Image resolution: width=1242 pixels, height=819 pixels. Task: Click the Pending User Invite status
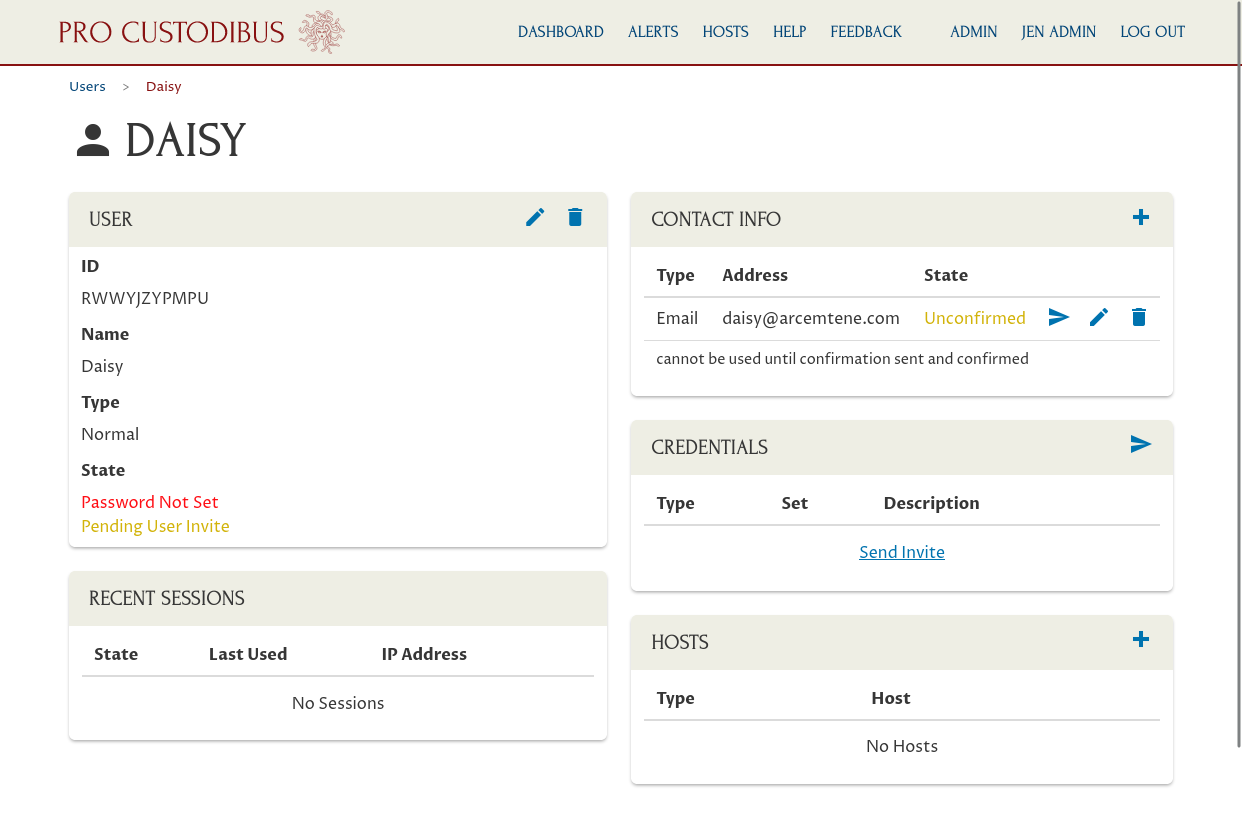point(155,526)
